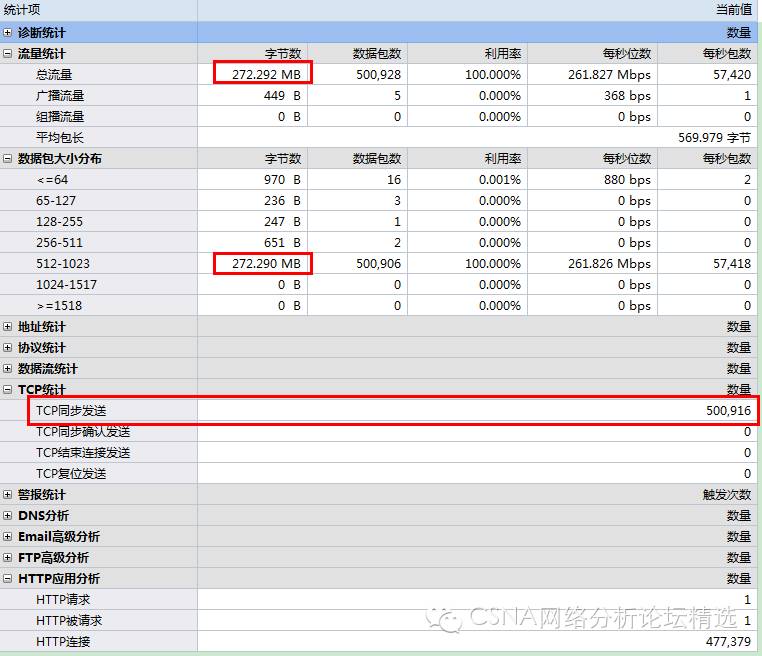
Task: Click the 368 bps broadcast value
Action: point(627,96)
